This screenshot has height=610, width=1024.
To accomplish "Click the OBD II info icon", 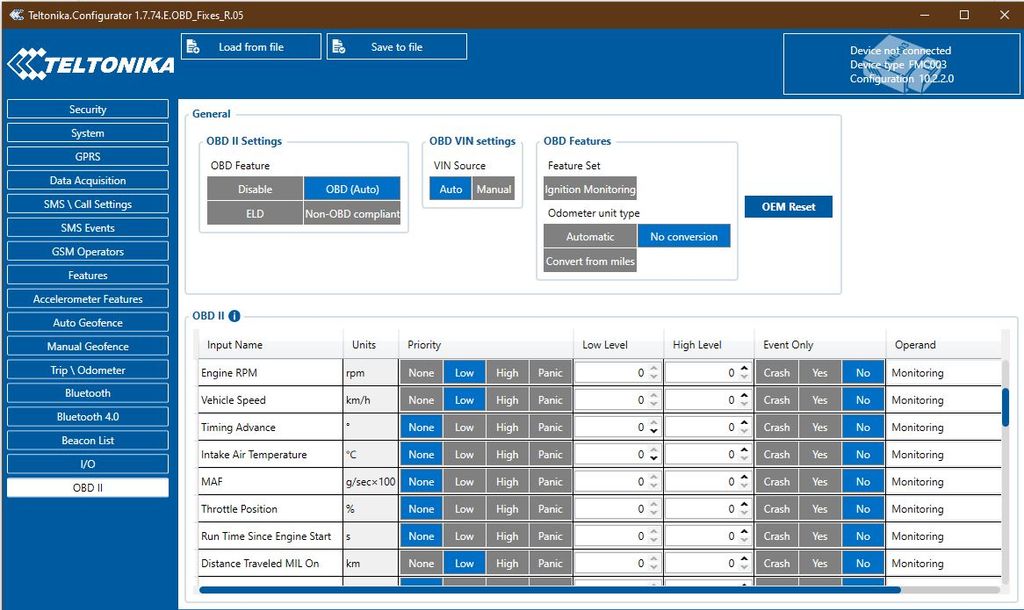I will coord(234,316).
